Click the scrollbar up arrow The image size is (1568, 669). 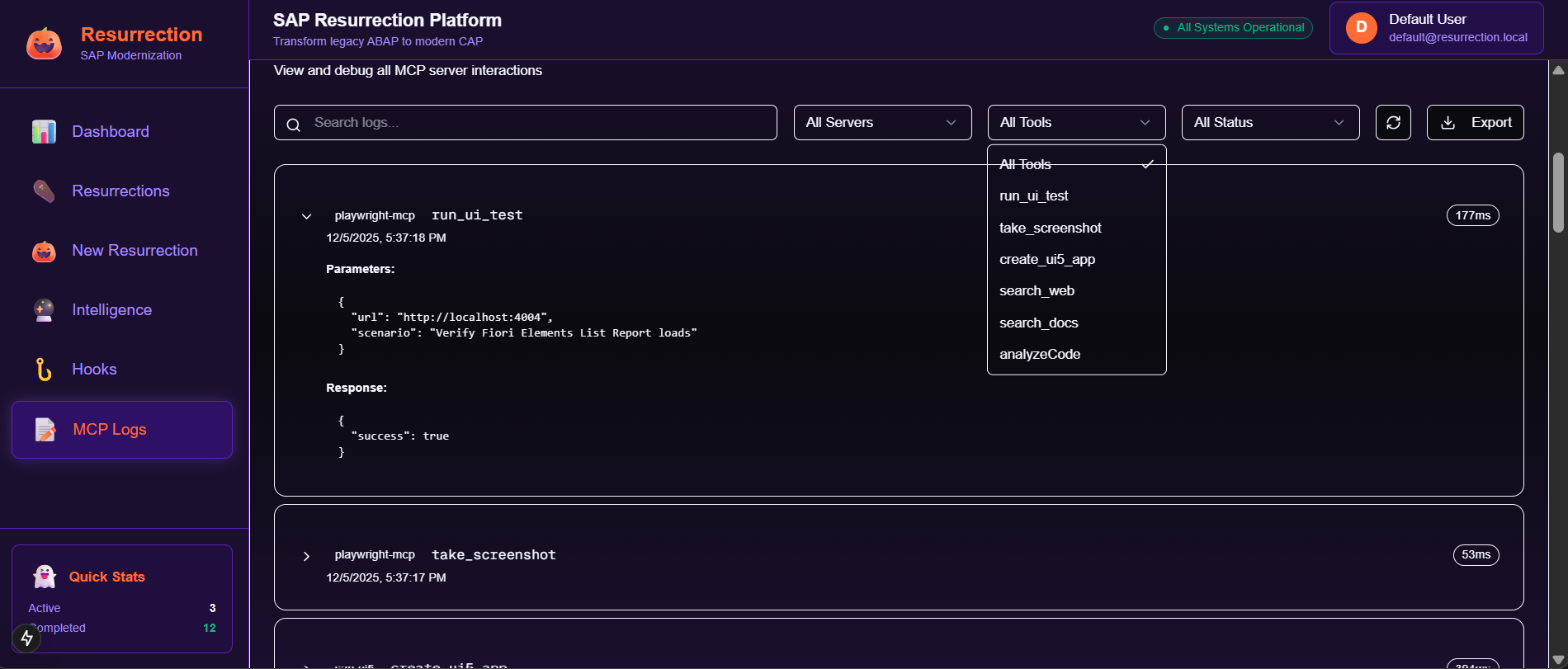1558,70
